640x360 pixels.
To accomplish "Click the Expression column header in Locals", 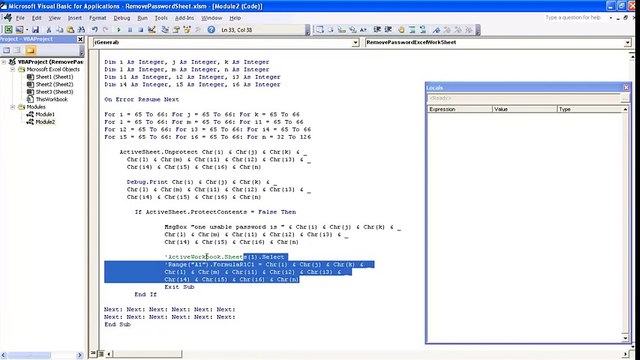I will click(460, 109).
